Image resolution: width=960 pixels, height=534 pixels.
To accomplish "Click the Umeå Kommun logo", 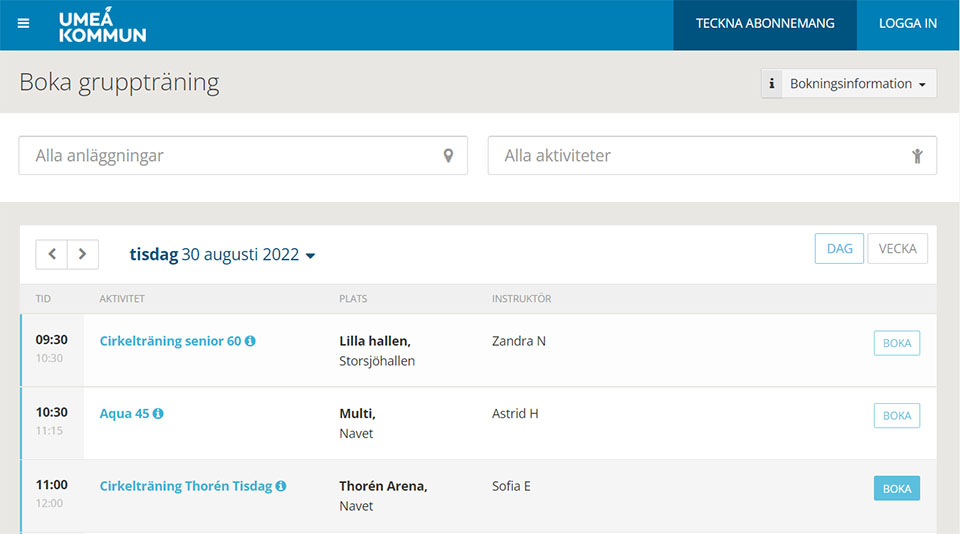I will [102, 25].
